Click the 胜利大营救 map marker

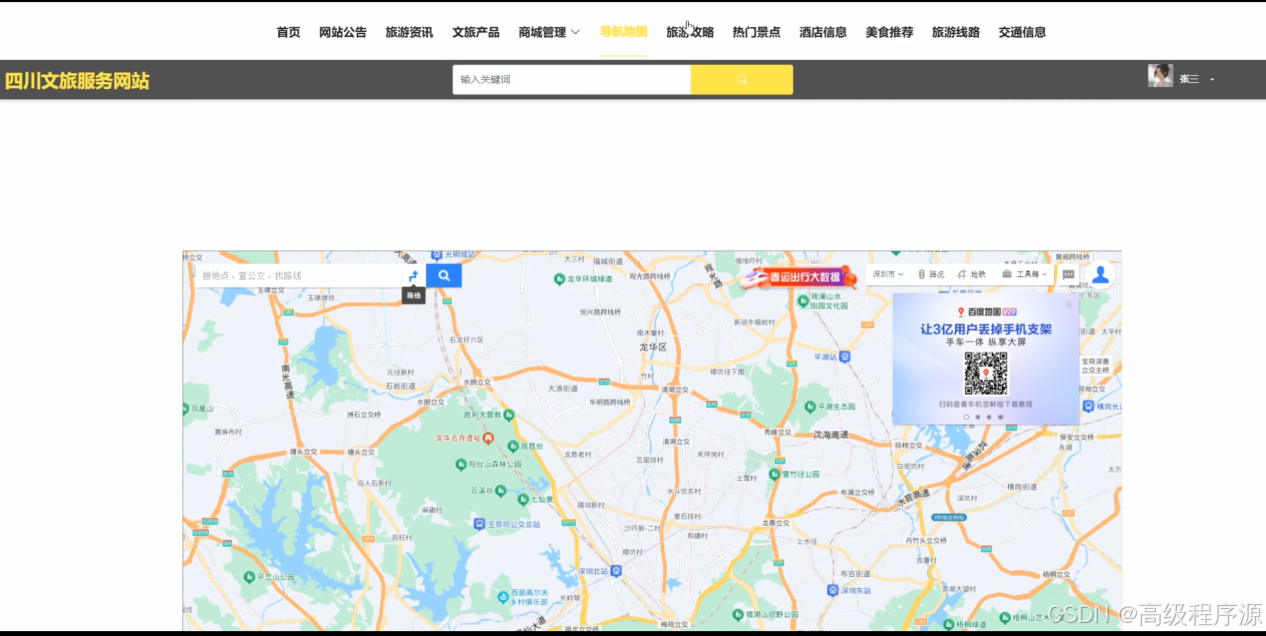[508, 414]
